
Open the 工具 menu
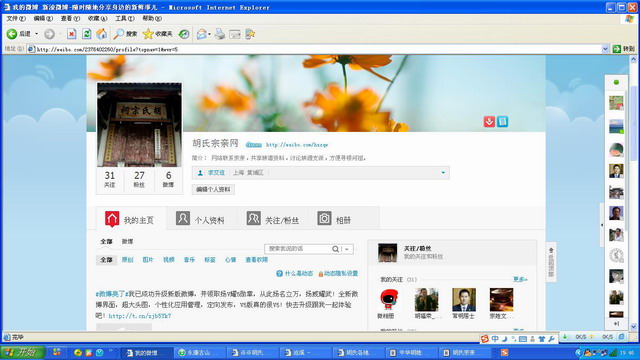(x=124, y=18)
